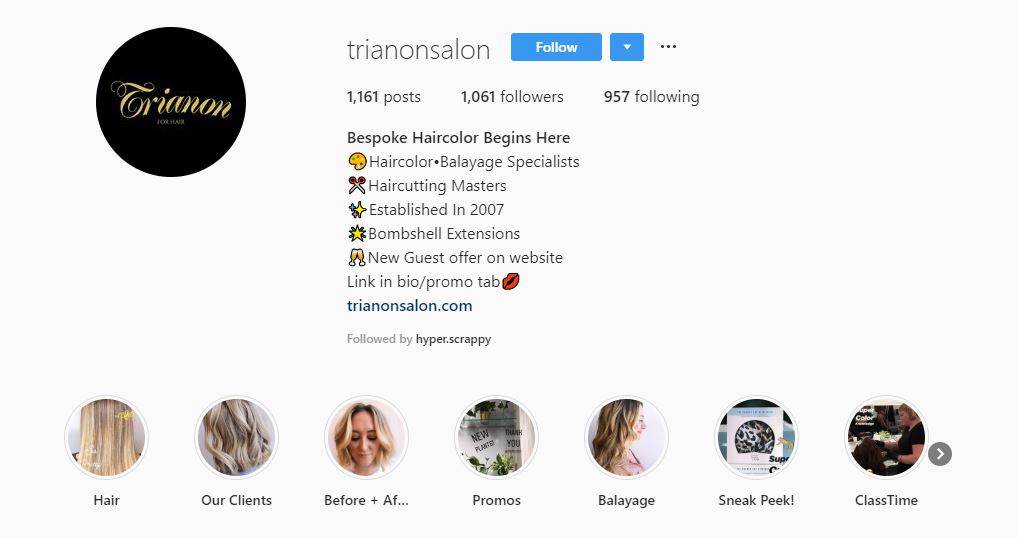
Task: Follow the trianonsalon account
Action: (x=556, y=47)
